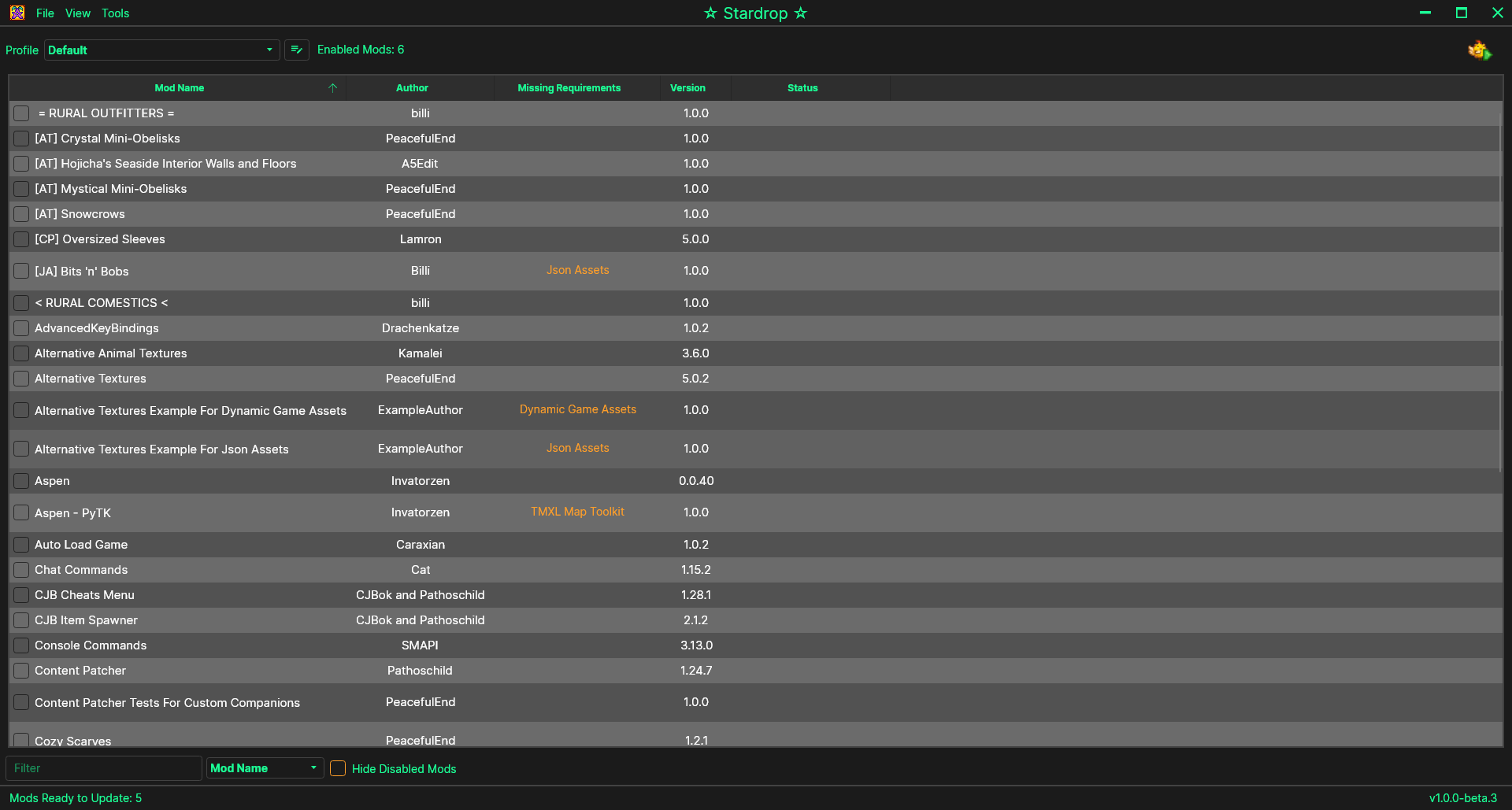Minimize the Stardrop window

coord(1425,13)
